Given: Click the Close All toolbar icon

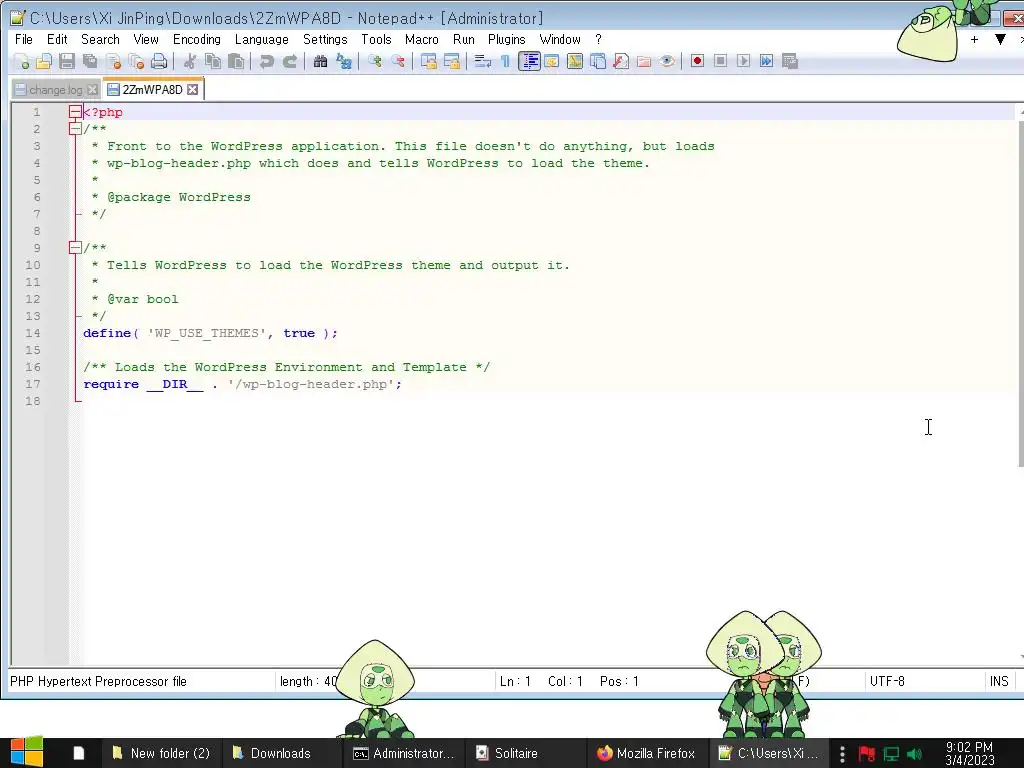Looking at the screenshot, I should tap(136, 61).
